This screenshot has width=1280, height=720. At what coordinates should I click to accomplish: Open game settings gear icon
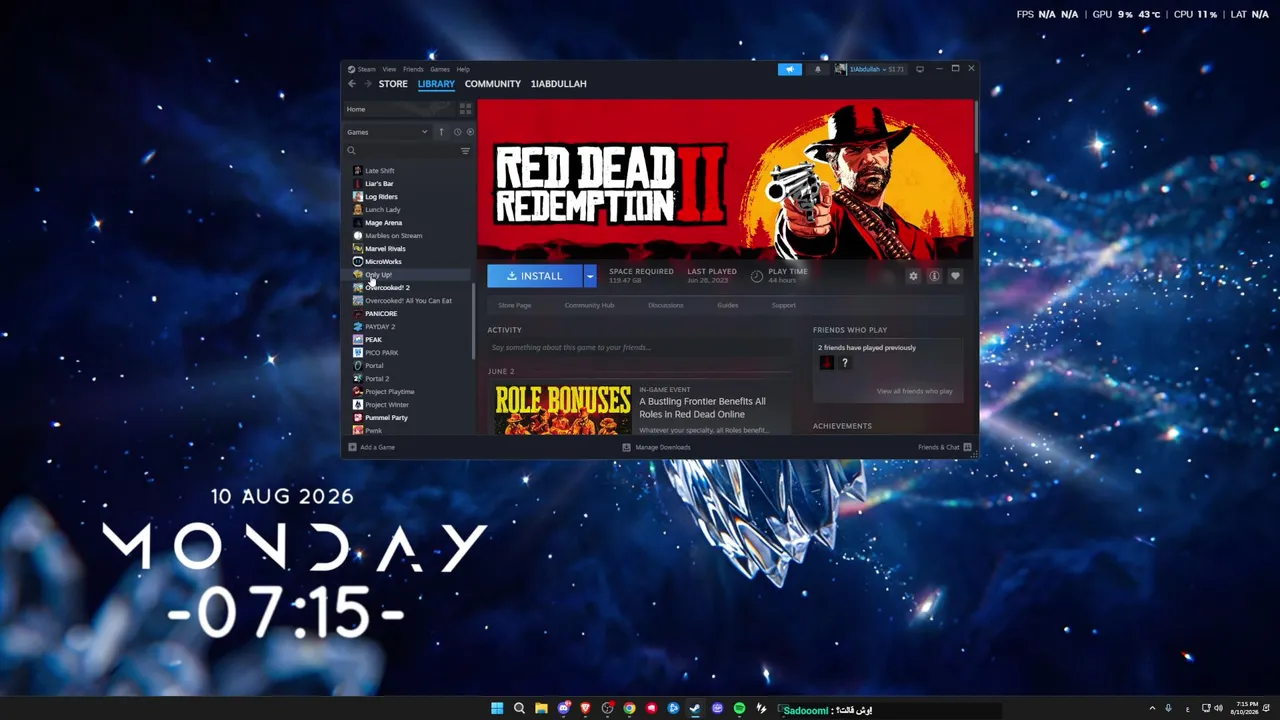[x=913, y=276]
